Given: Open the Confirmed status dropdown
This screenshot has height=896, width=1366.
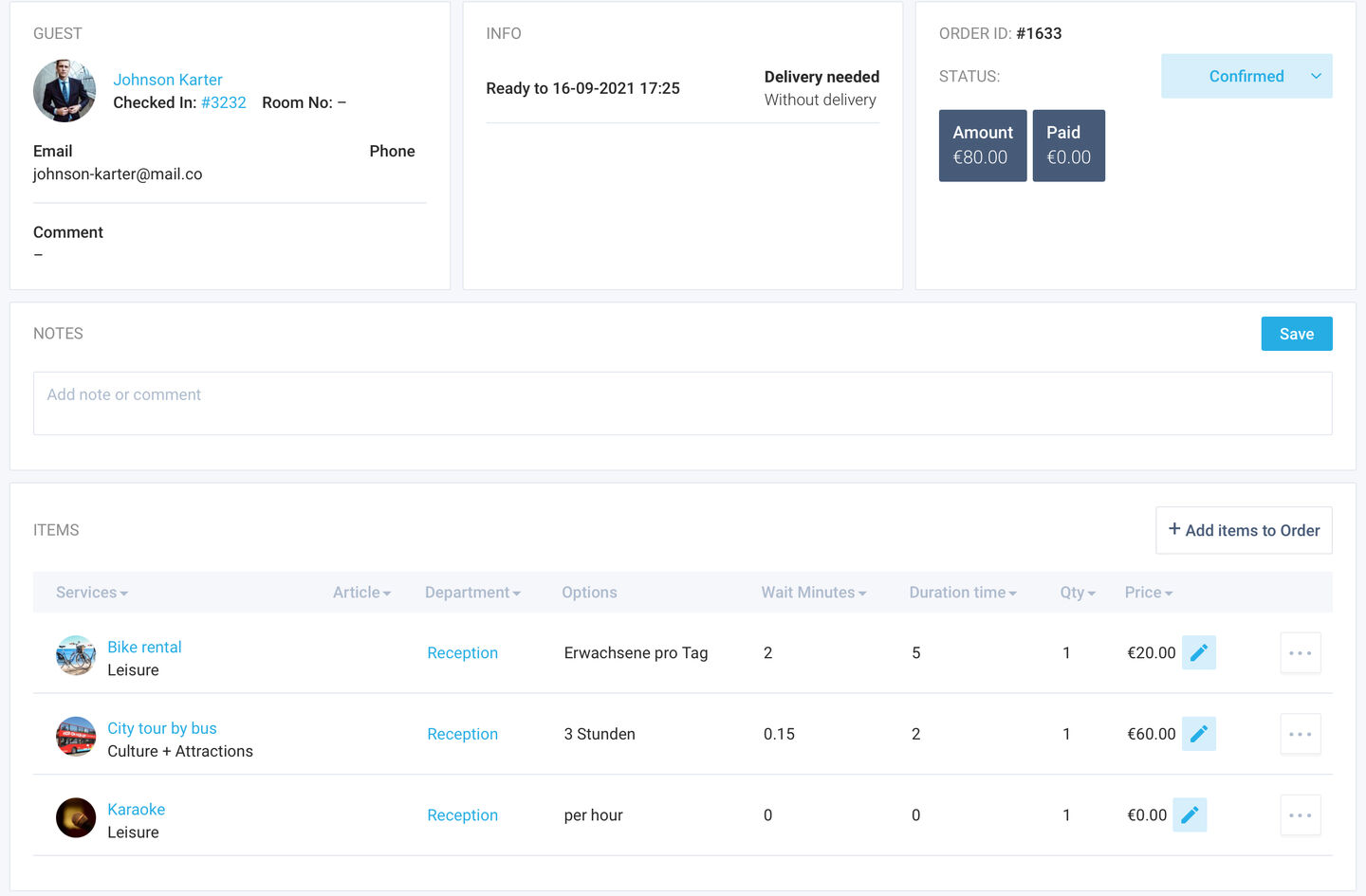Looking at the screenshot, I should click(1246, 76).
